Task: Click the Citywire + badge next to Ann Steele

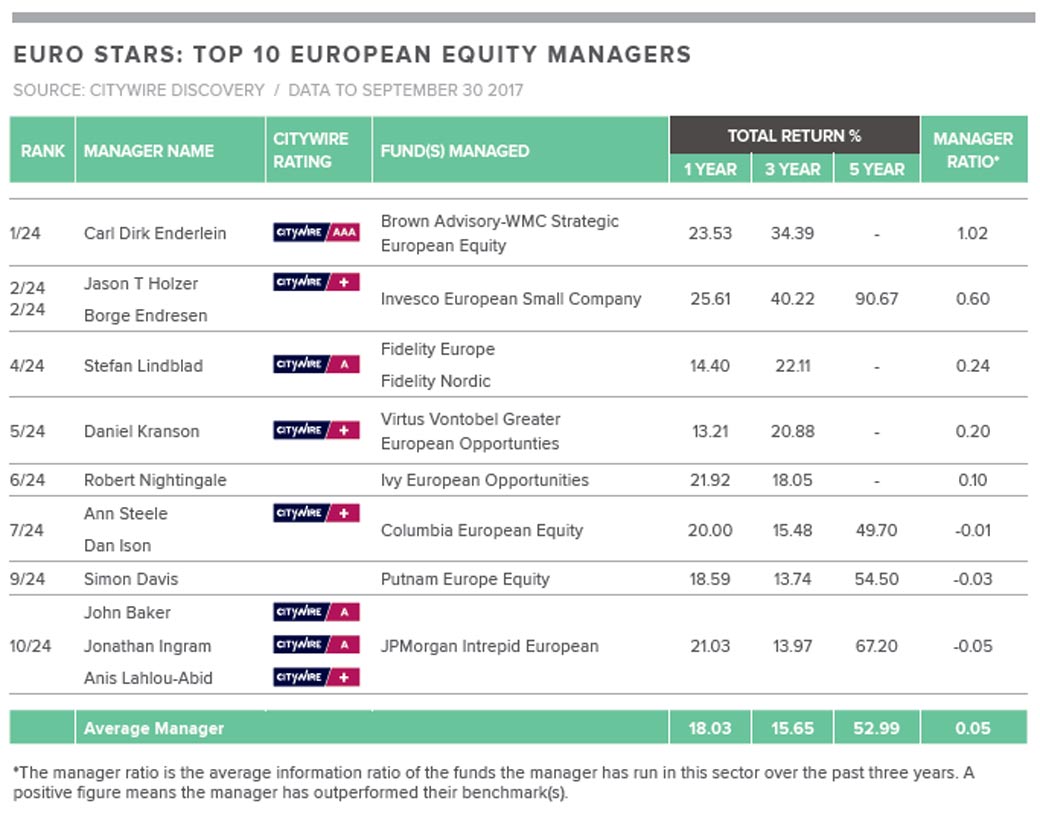Action: (316, 513)
